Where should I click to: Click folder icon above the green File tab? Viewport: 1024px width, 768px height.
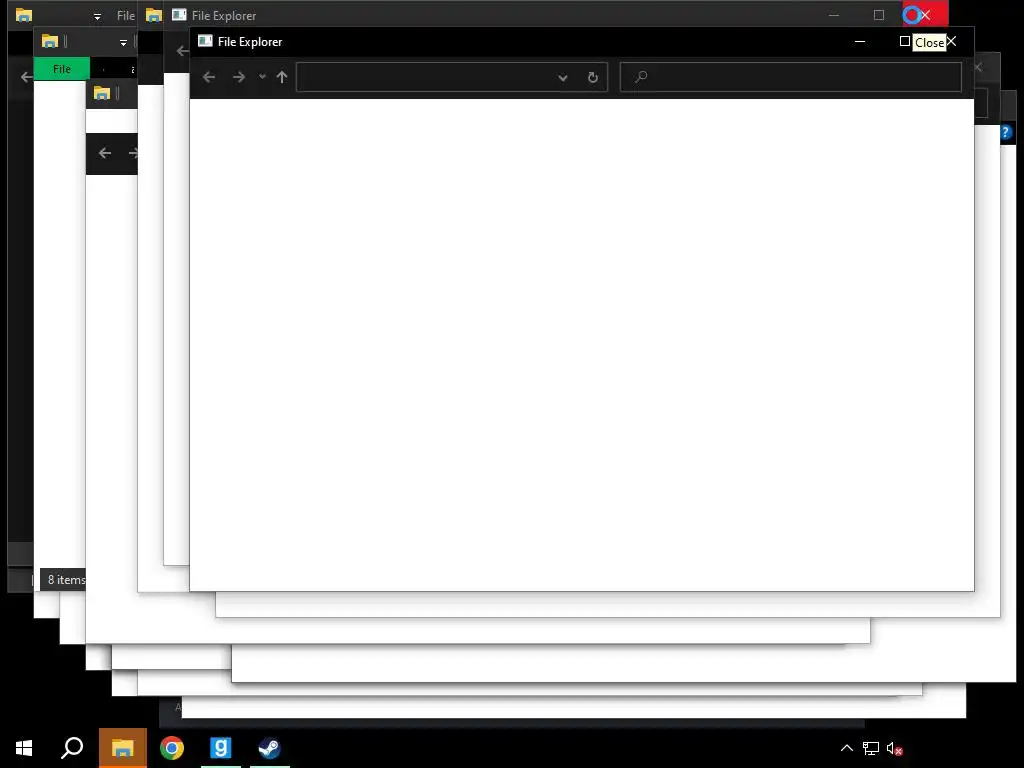(50, 41)
